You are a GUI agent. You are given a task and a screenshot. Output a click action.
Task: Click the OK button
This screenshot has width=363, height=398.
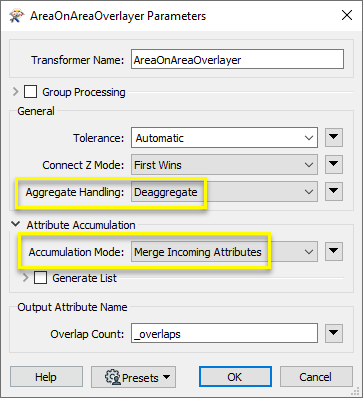point(235,377)
